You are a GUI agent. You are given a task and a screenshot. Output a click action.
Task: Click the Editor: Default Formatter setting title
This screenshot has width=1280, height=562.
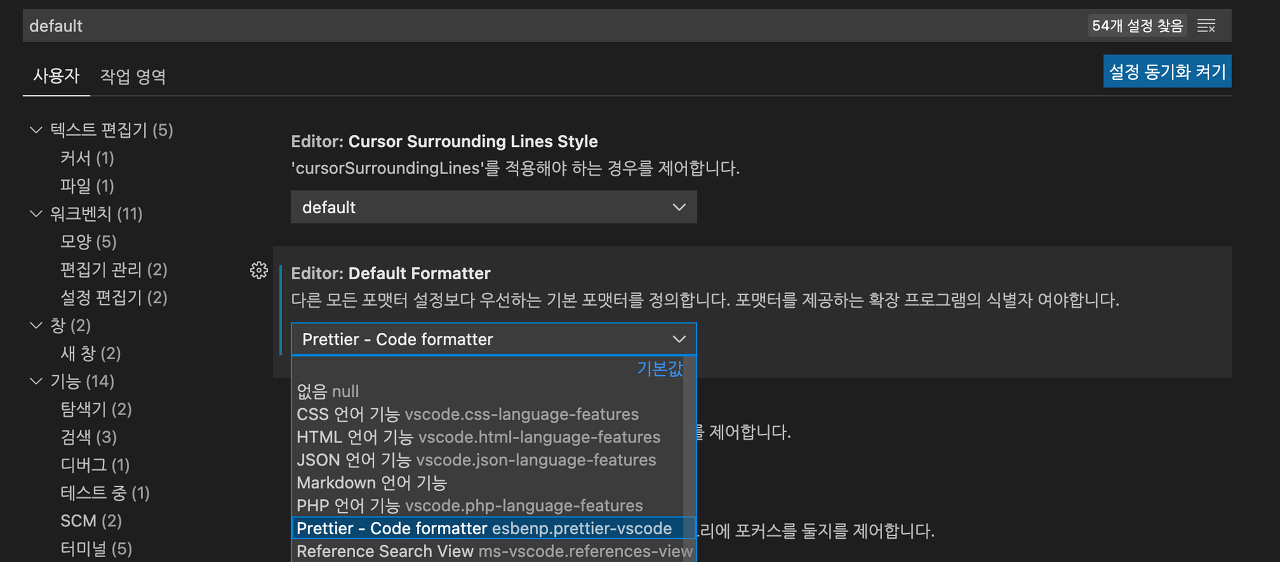[x=391, y=273]
